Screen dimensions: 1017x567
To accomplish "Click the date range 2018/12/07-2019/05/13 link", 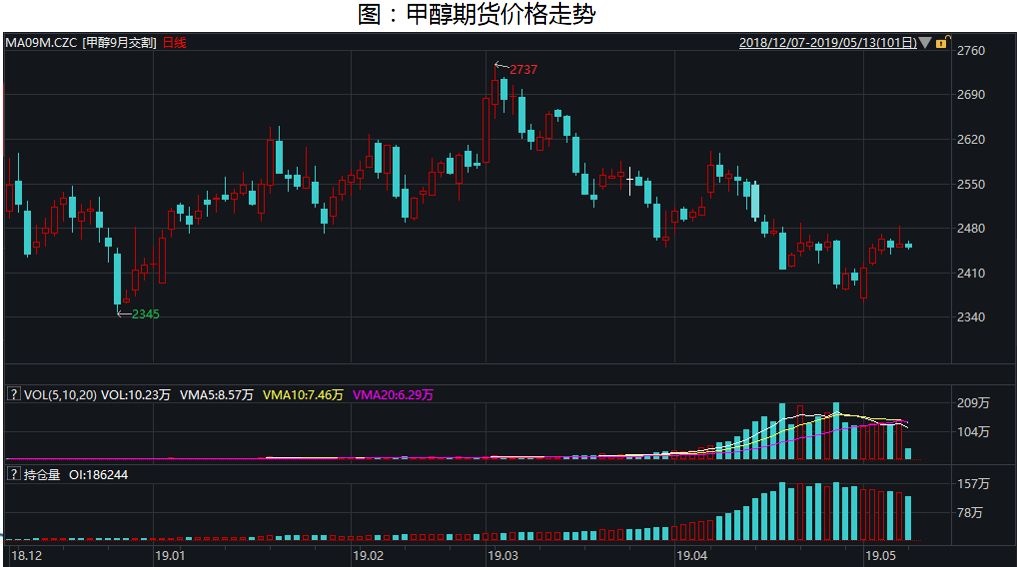I will pos(828,43).
